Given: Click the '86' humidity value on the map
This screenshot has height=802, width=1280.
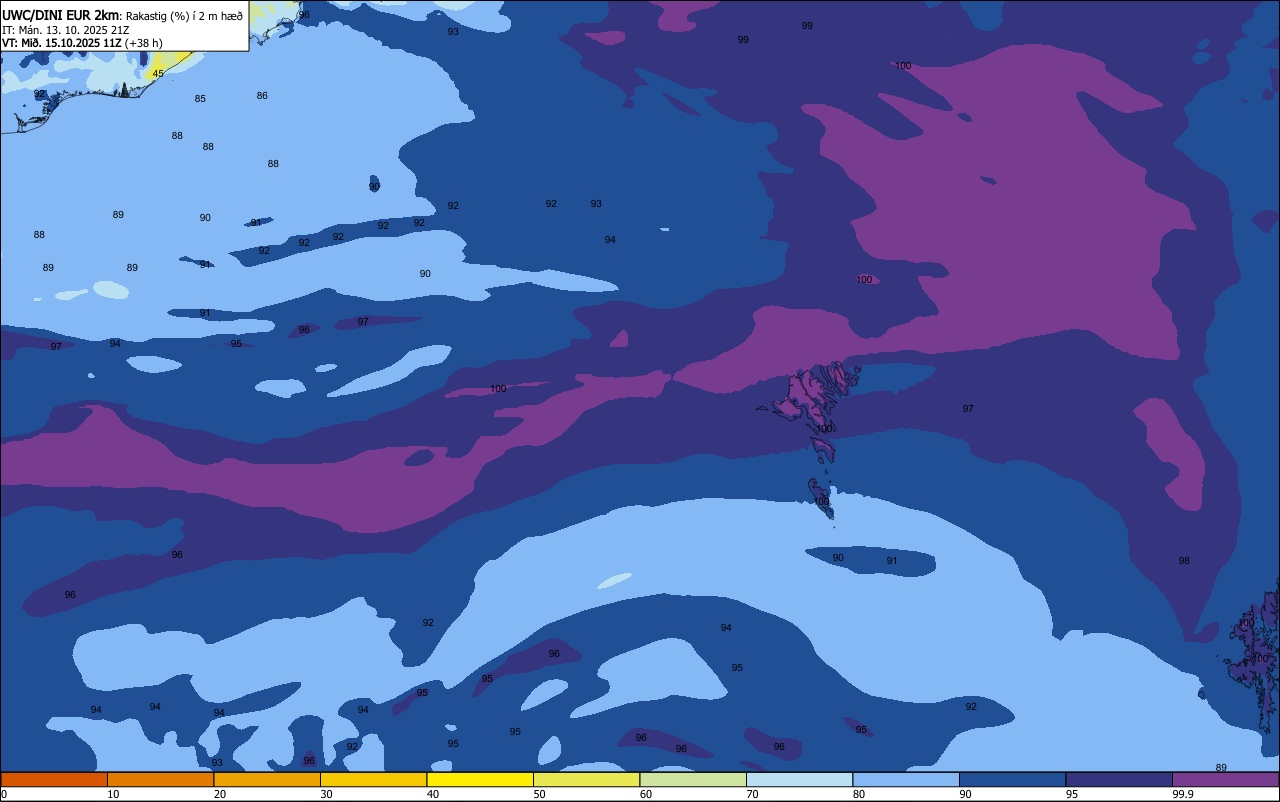Looking at the screenshot, I should click(x=262, y=96).
